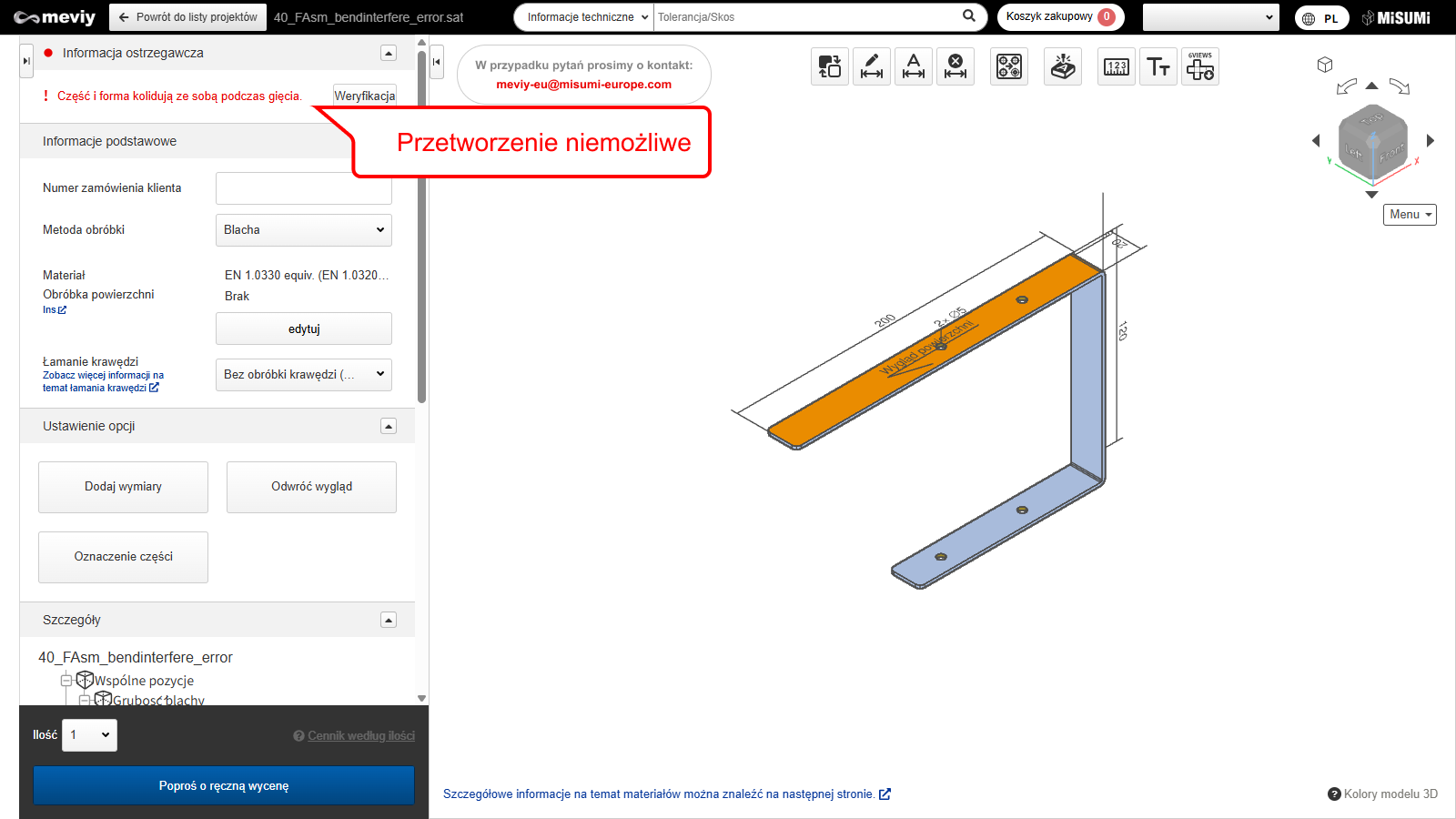Click the Poproś o ręczną wycenę button
1456x819 pixels.
(224, 785)
